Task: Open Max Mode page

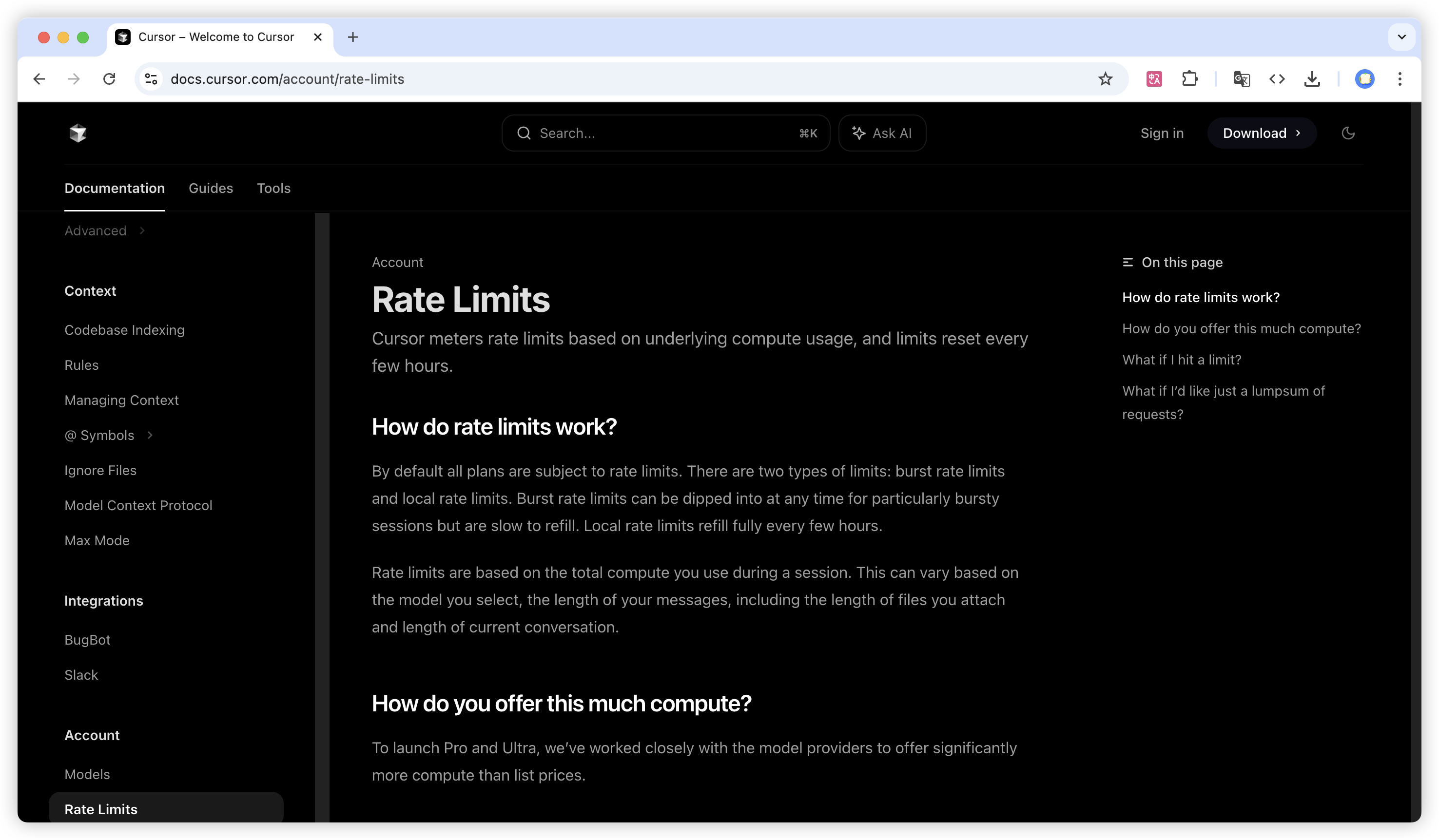Action: (97, 540)
